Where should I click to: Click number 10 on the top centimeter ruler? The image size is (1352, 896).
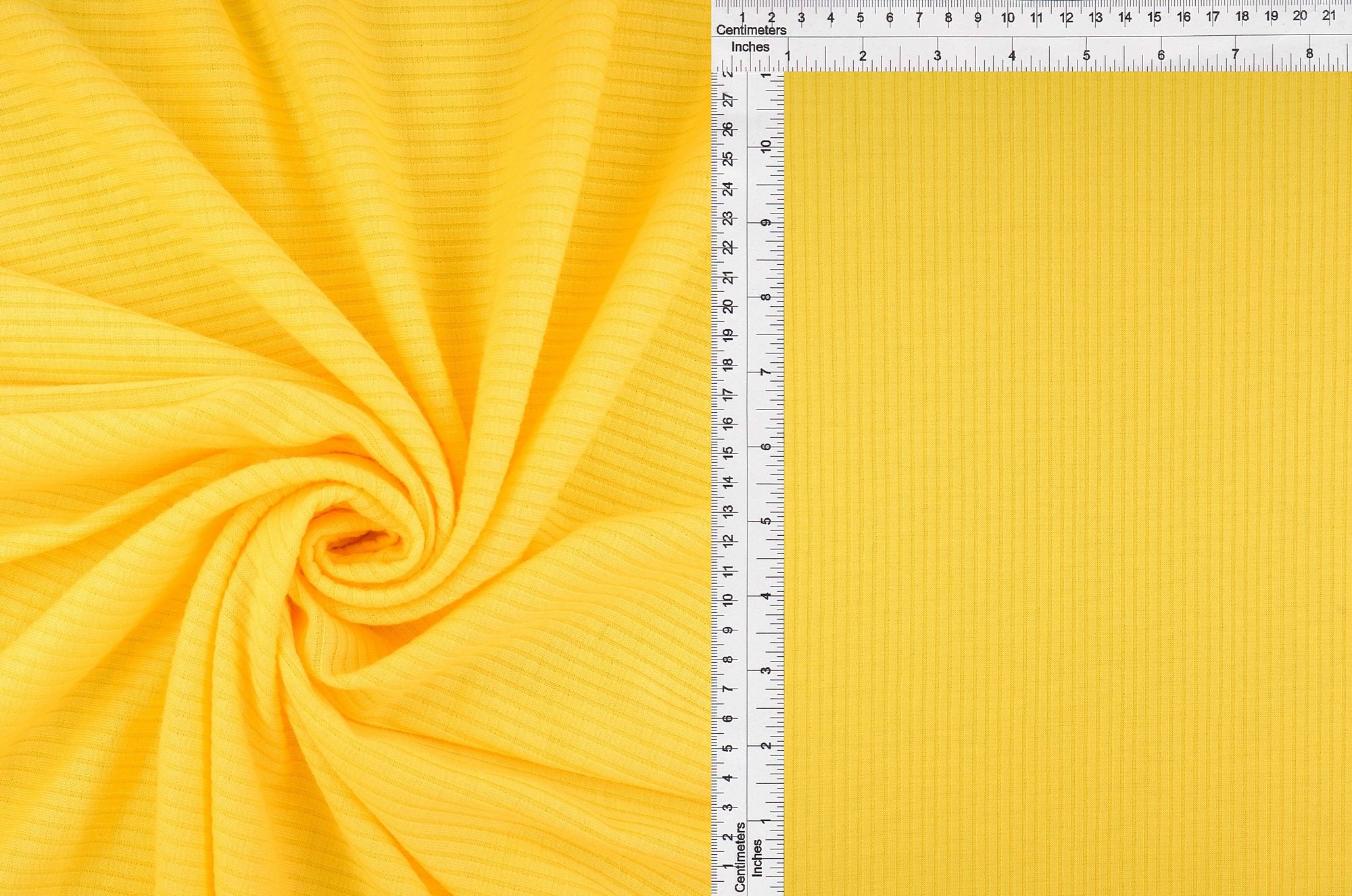pyautogui.click(x=1007, y=18)
